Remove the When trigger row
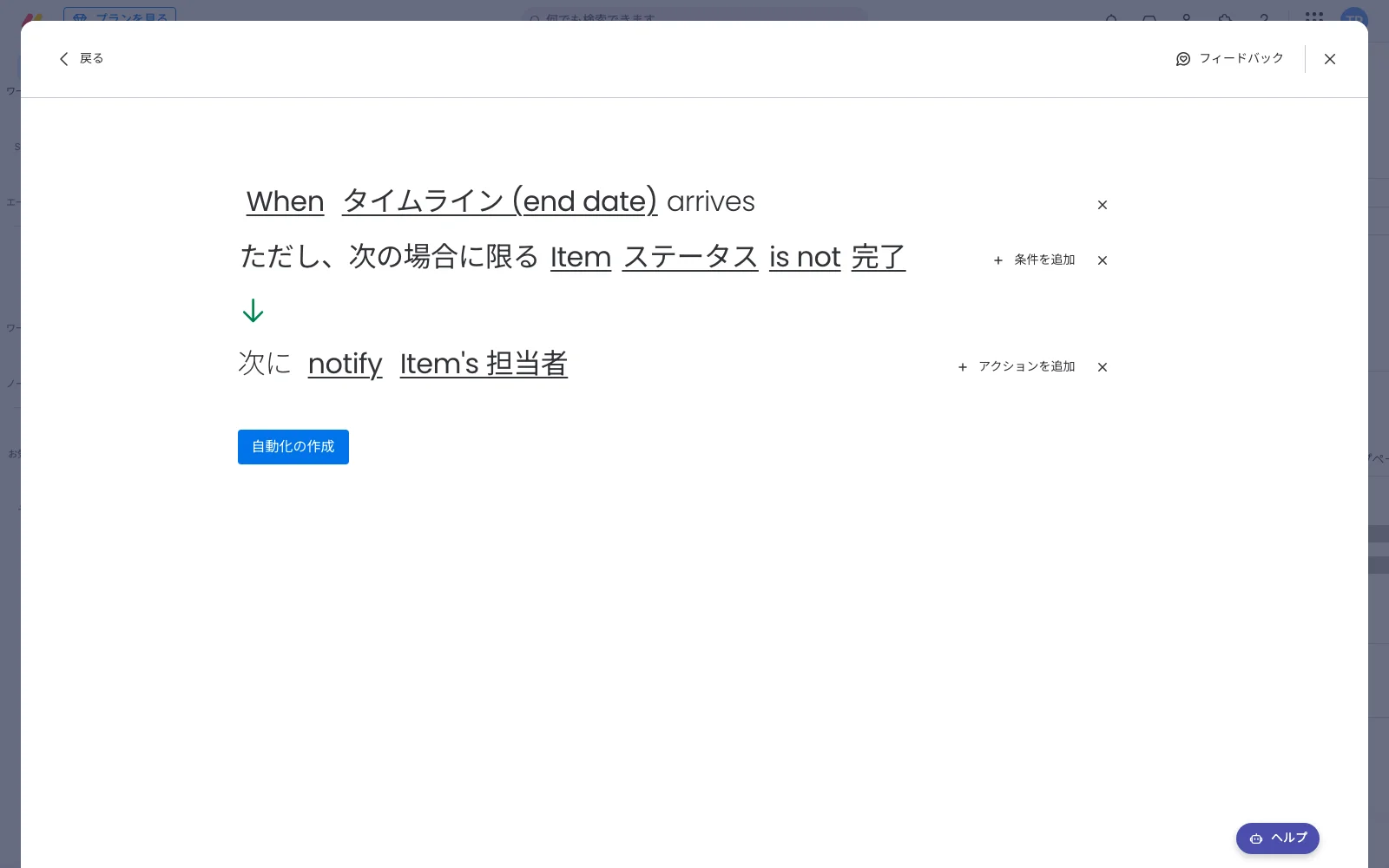The height and width of the screenshot is (868, 1389). pos(1103,205)
